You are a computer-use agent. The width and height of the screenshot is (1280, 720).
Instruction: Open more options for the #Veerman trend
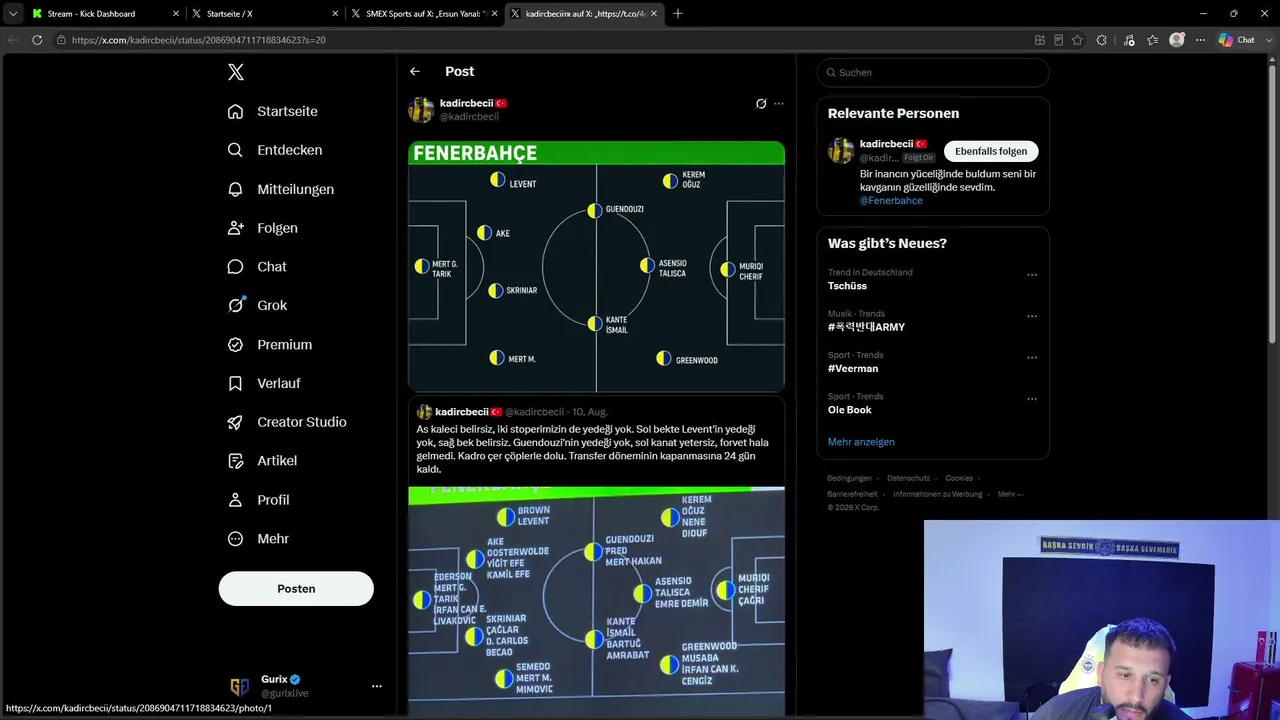(x=1032, y=357)
